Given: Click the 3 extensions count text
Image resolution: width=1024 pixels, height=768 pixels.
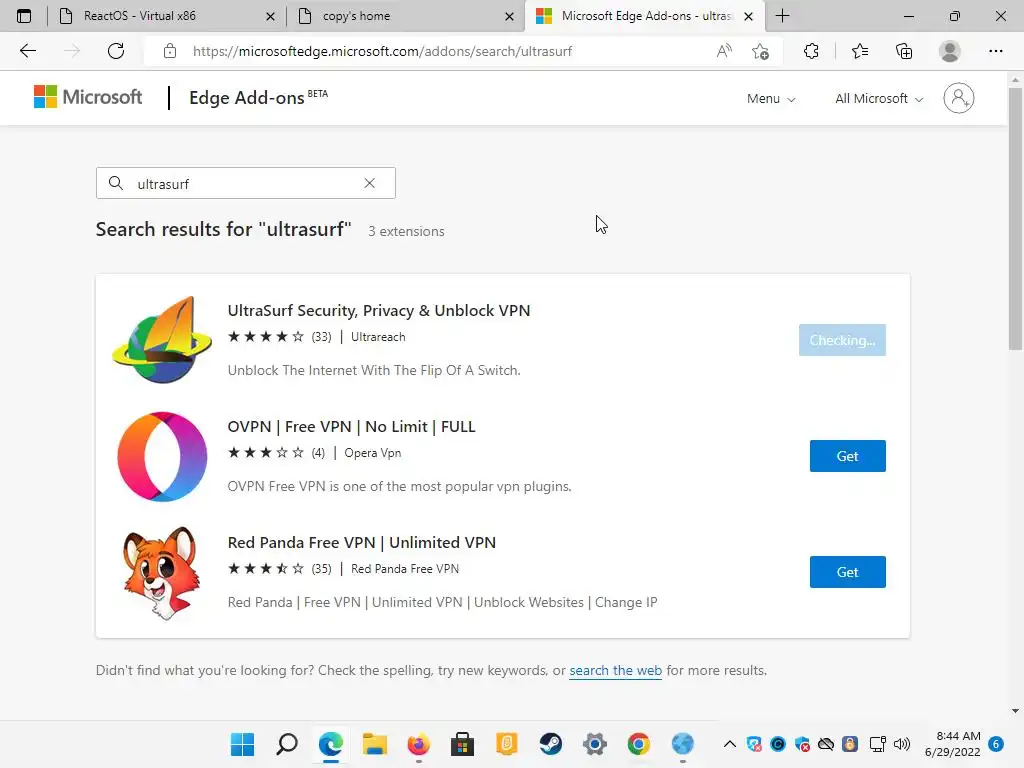Looking at the screenshot, I should pyautogui.click(x=406, y=231).
